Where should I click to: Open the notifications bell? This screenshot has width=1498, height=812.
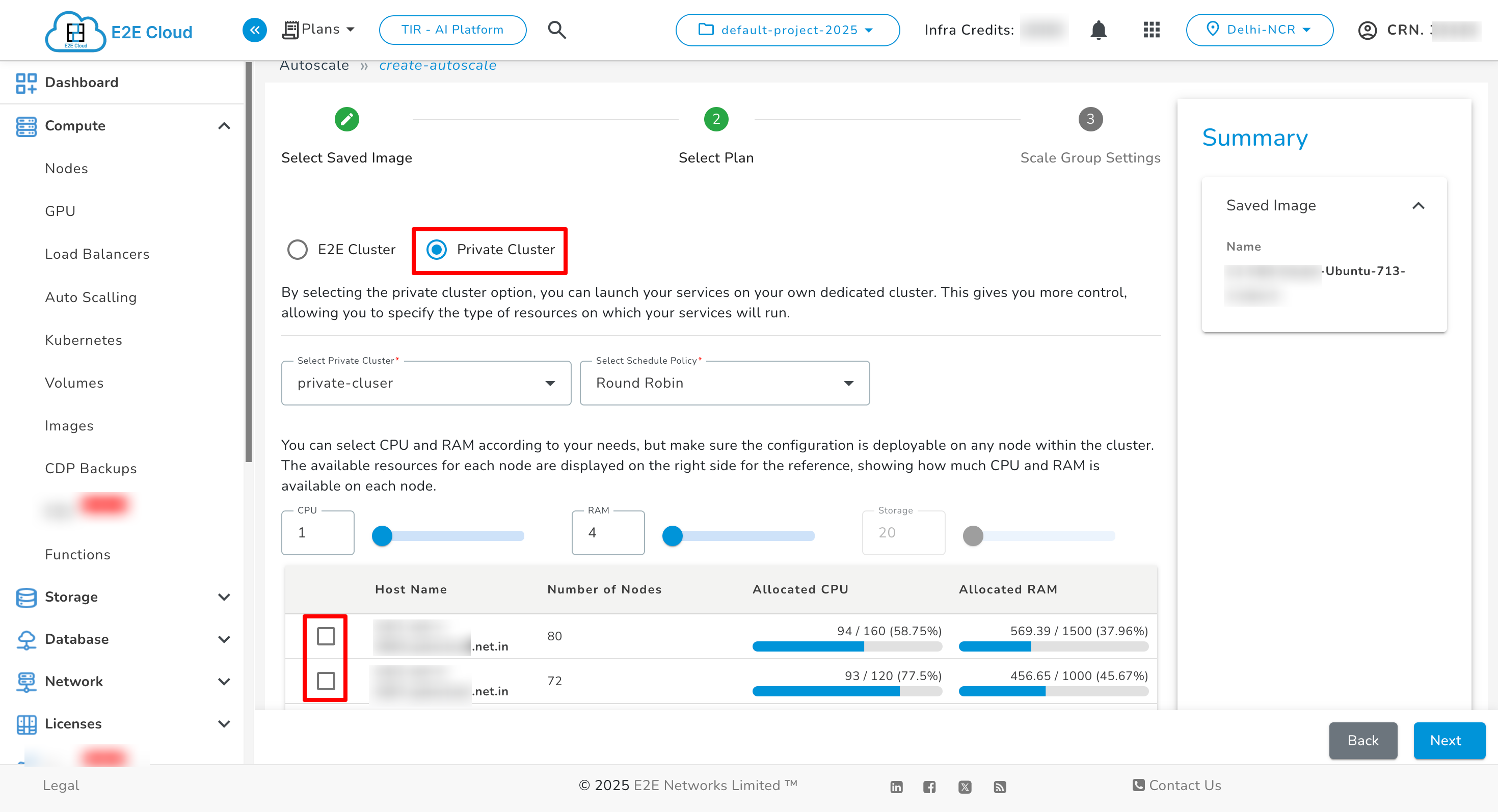[x=1098, y=30]
